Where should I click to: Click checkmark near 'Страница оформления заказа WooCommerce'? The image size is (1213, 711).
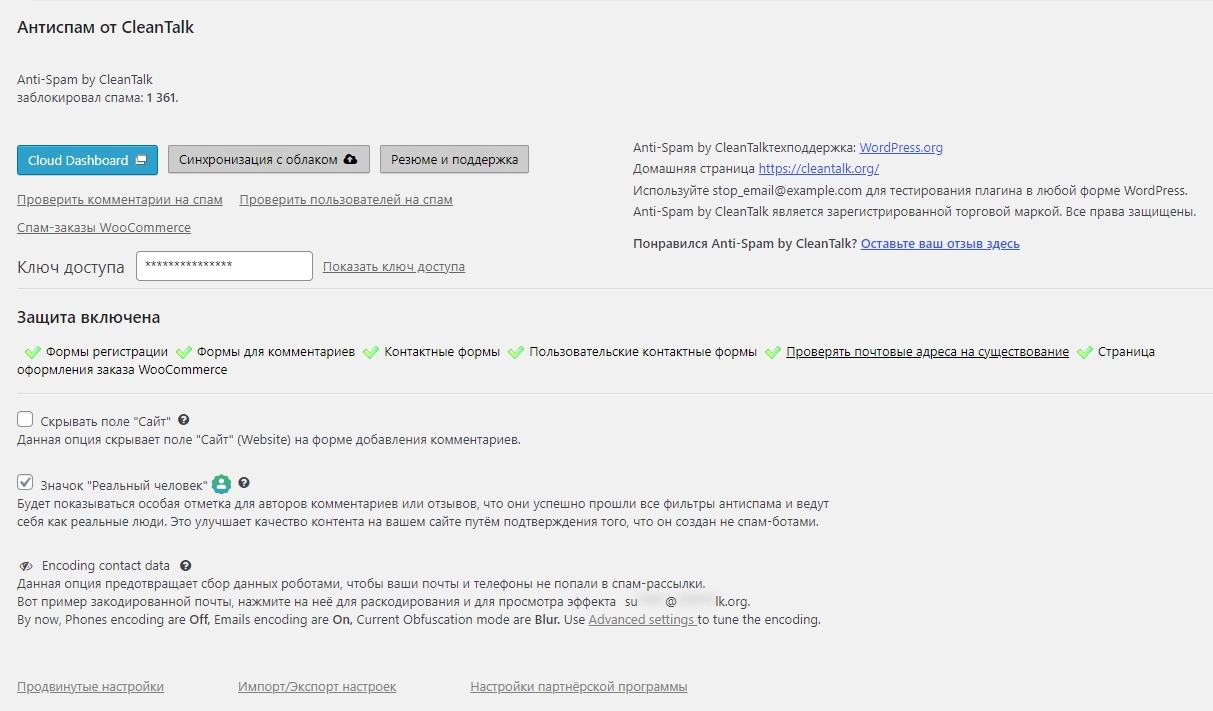click(x=1086, y=352)
